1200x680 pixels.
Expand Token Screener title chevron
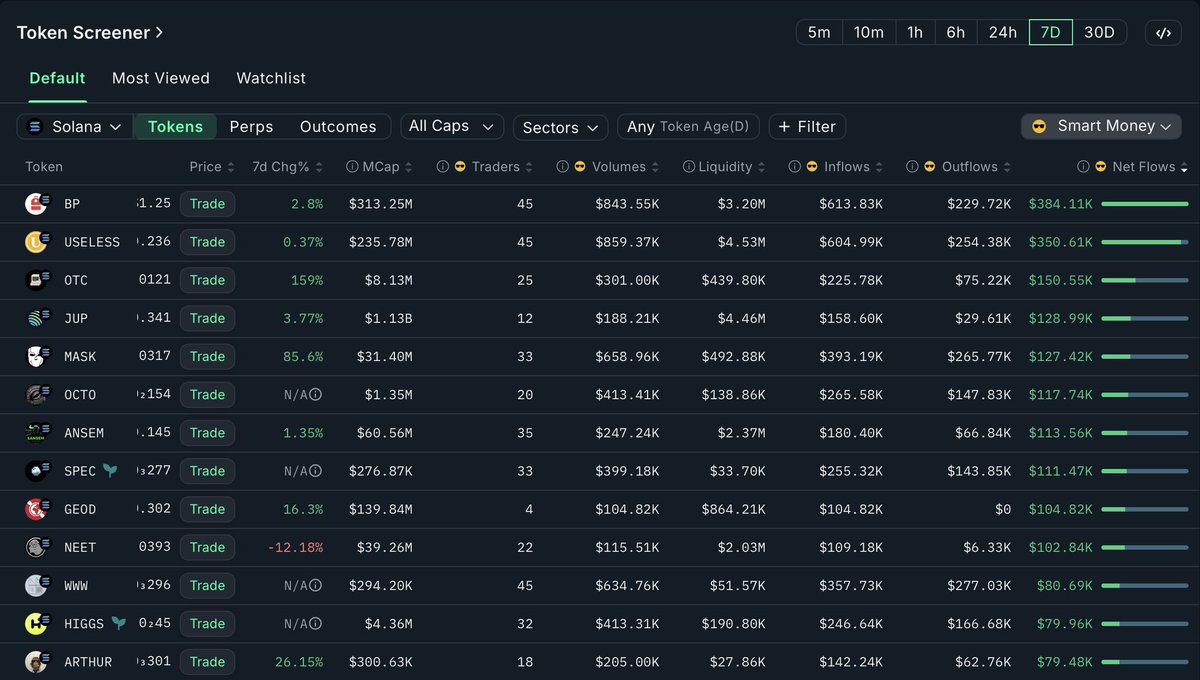159,33
